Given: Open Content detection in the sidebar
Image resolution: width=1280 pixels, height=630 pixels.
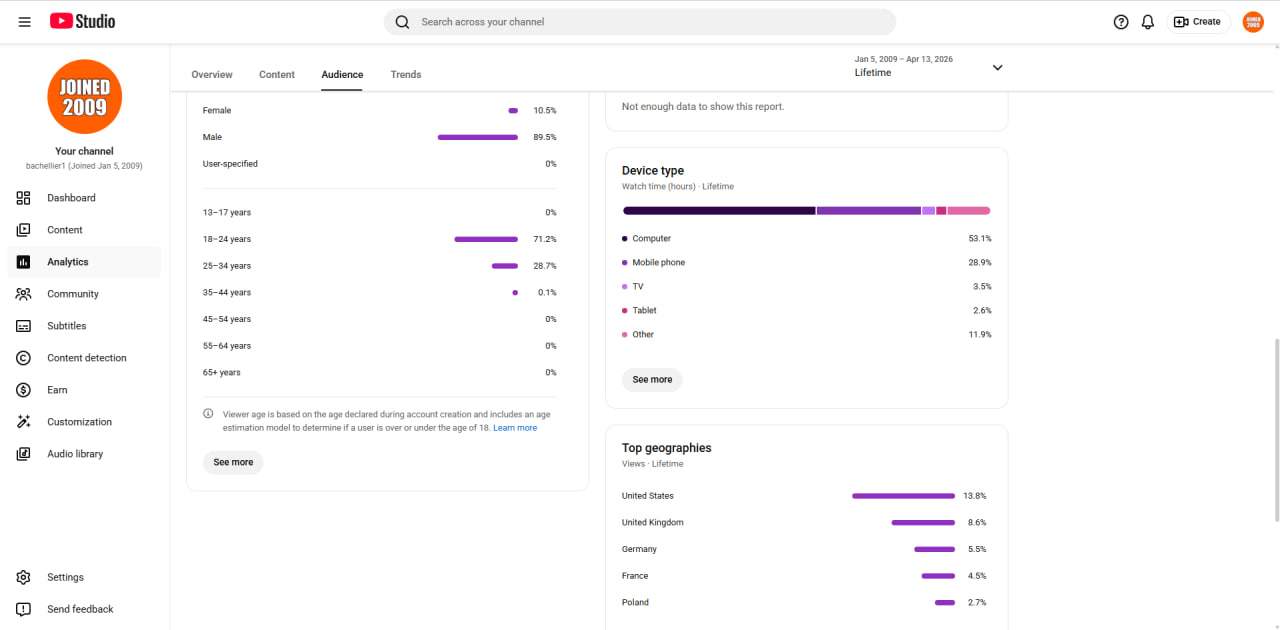Looking at the screenshot, I should coord(85,358).
